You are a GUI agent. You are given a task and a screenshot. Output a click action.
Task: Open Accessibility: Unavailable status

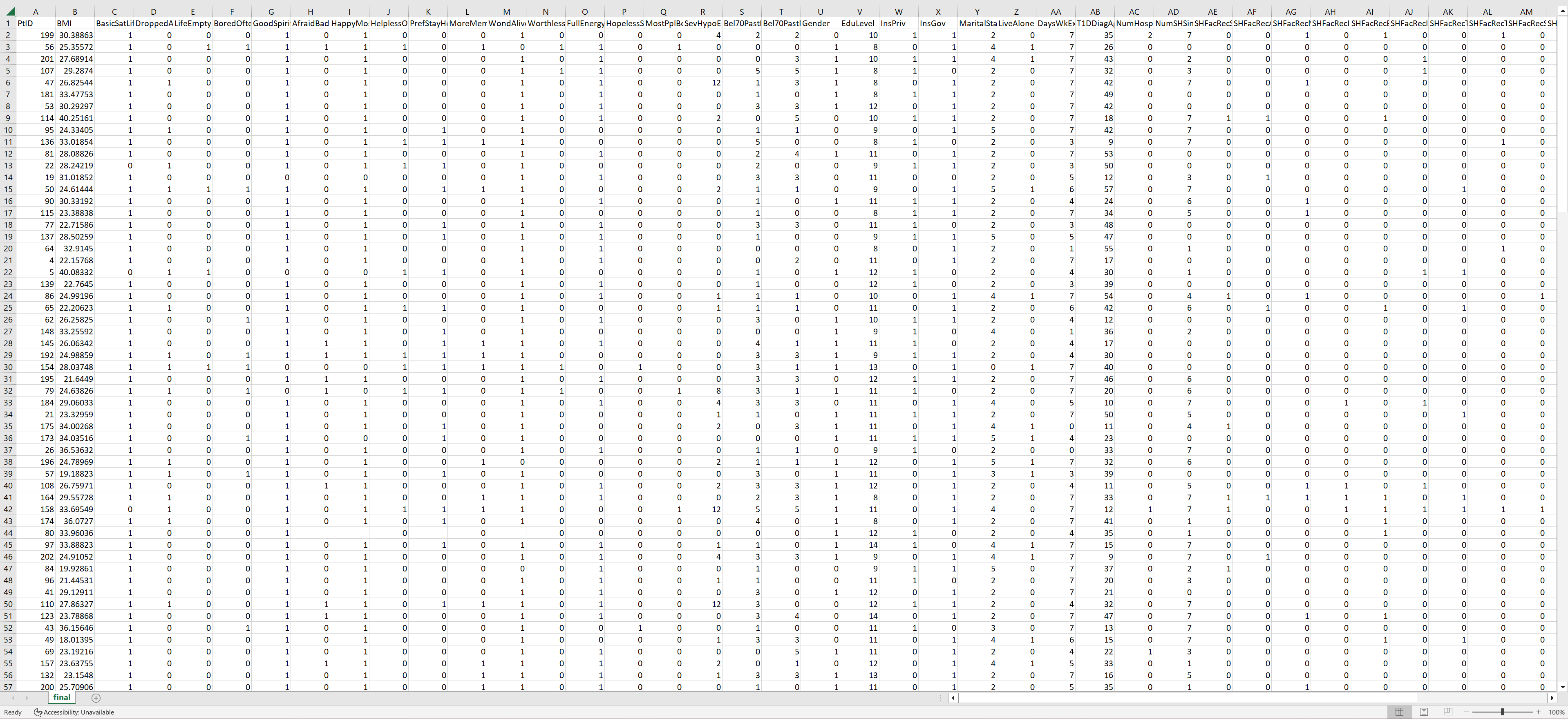click(x=74, y=712)
